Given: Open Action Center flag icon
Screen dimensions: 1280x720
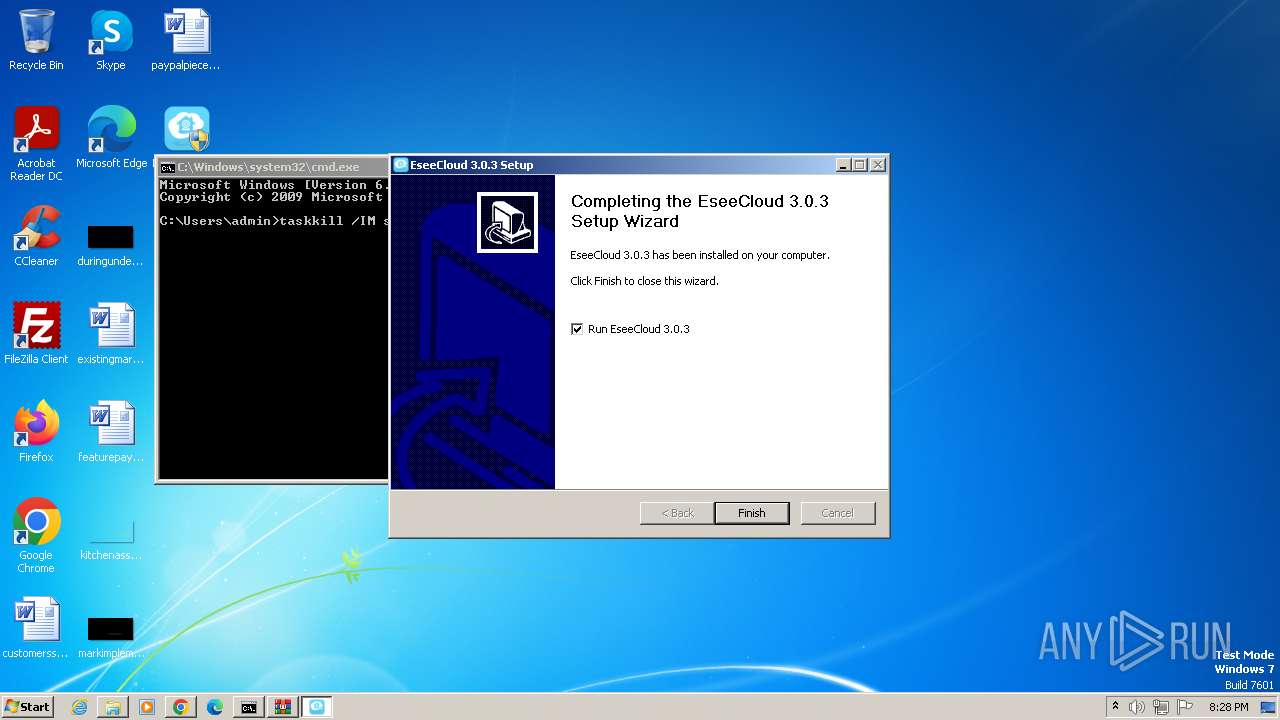Looking at the screenshot, I should click(x=1184, y=707).
